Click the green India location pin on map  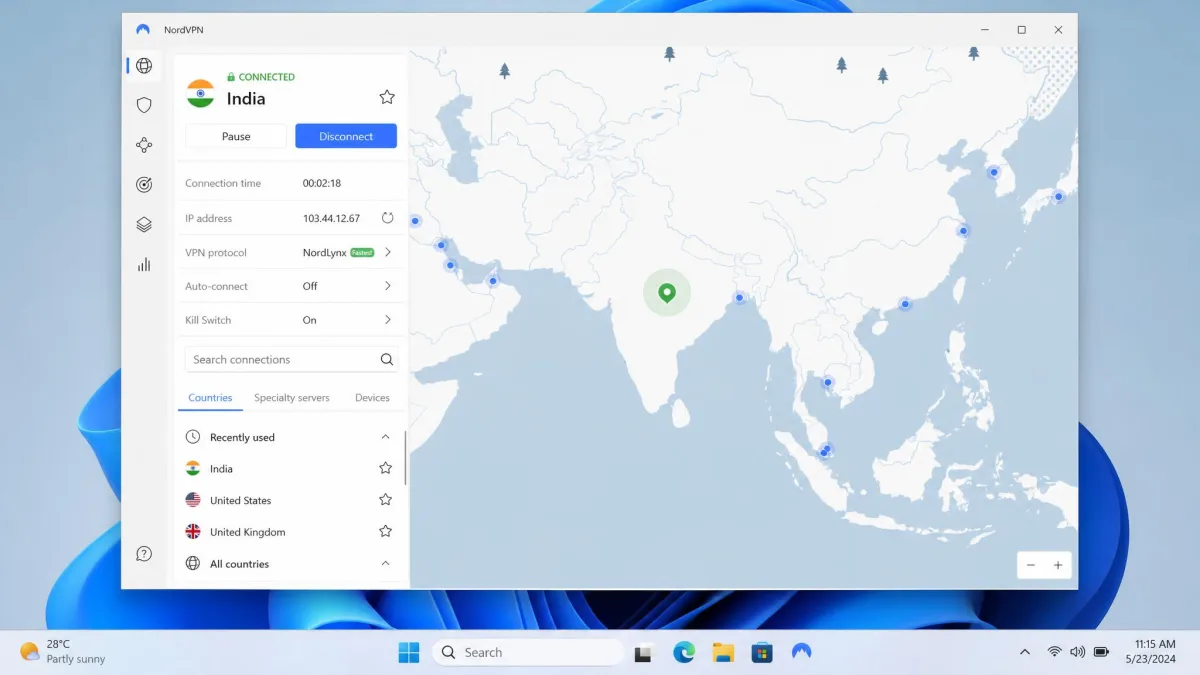click(x=667, y=293)
